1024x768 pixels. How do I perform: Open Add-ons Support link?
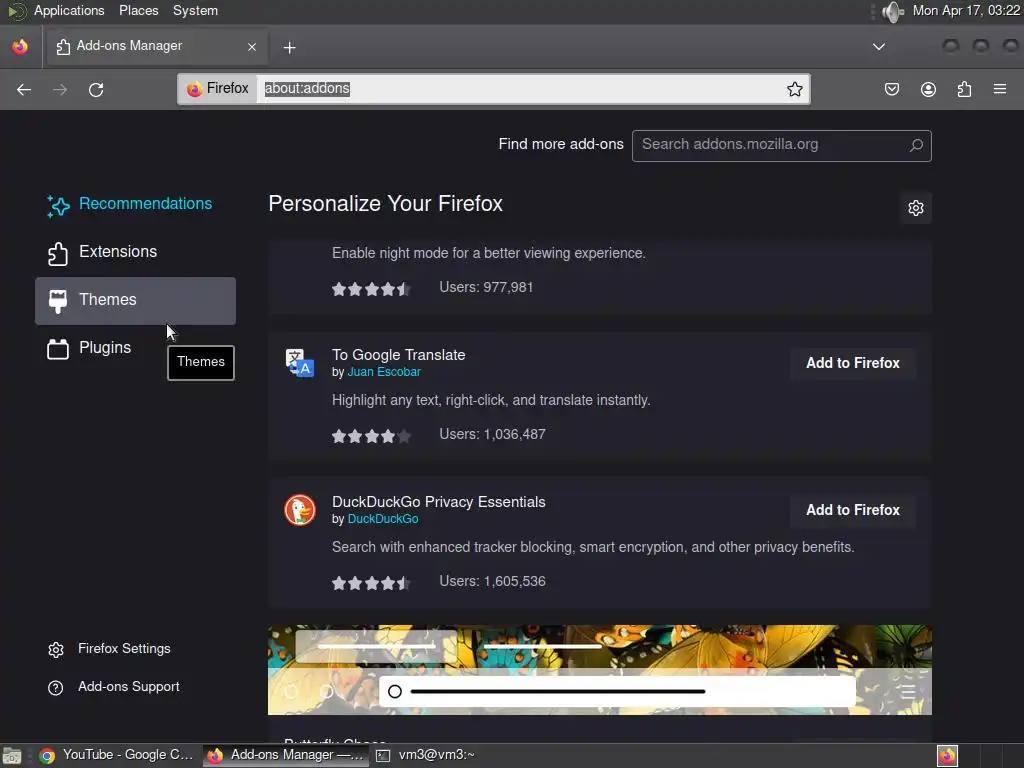pos(129,686)
